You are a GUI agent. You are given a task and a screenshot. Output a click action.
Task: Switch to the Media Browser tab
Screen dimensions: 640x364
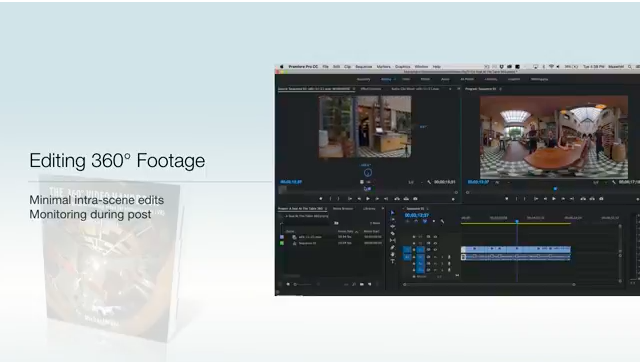pyautogui.click(x=343, y=209)
